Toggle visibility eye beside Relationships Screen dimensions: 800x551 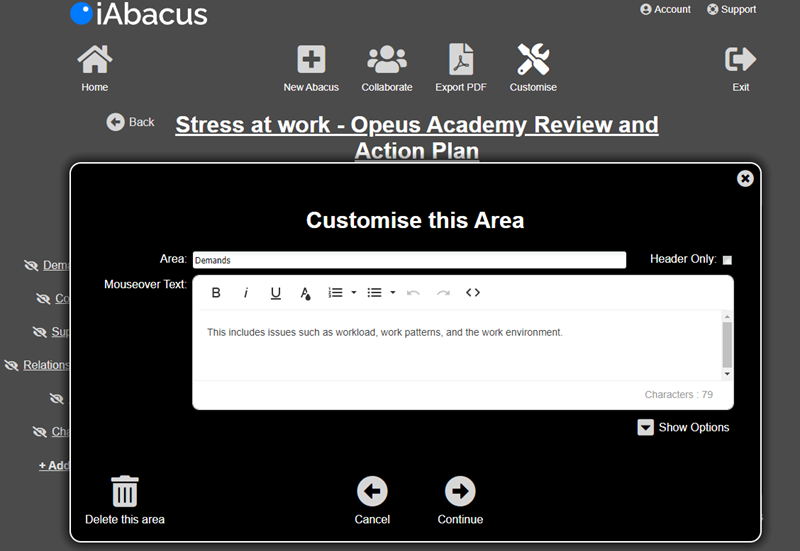(11, 365)
